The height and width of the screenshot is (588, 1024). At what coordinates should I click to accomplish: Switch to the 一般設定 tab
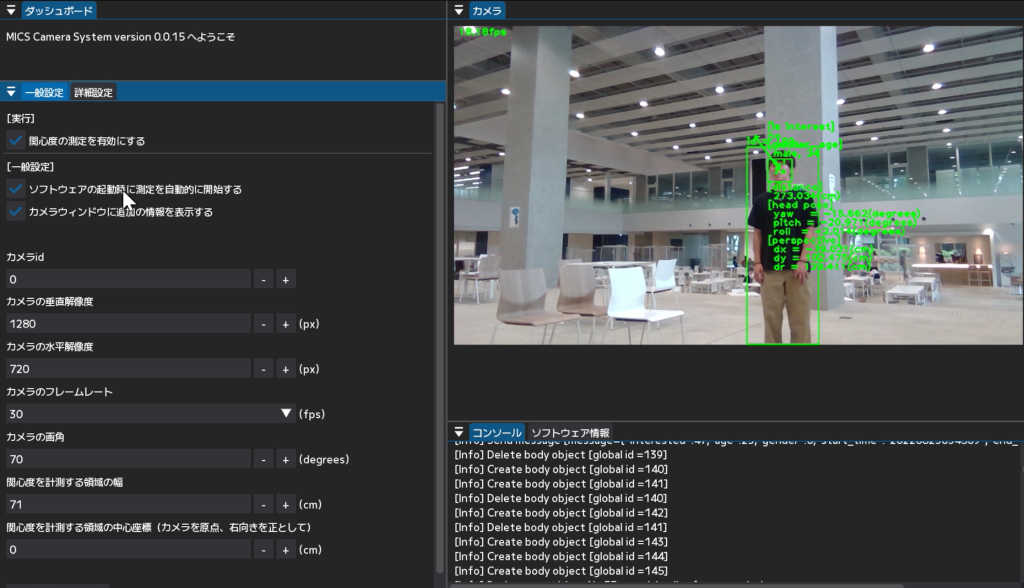[44, 92]
